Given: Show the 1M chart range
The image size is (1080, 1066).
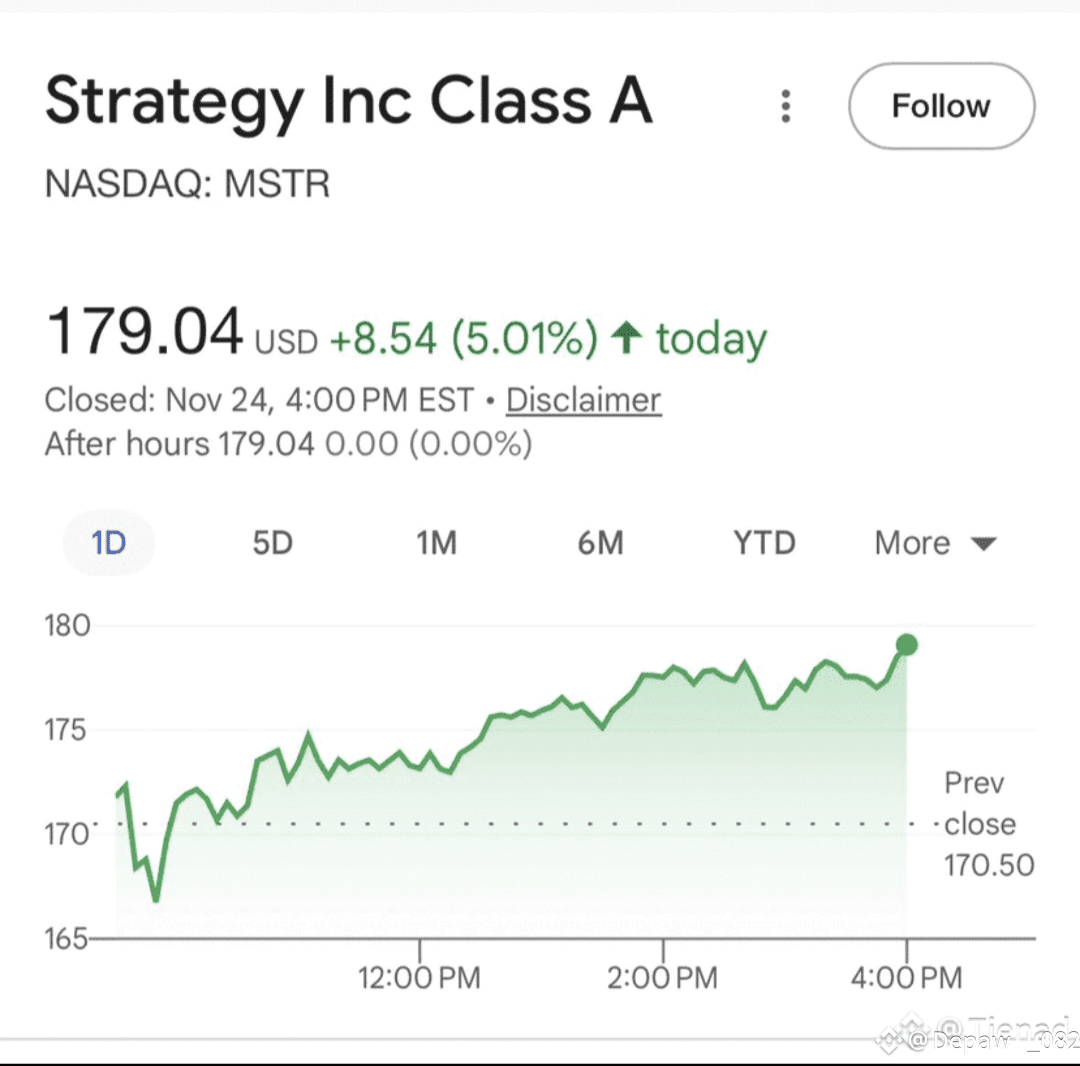Looking at the screenshot, I should [x=436, y=543].
